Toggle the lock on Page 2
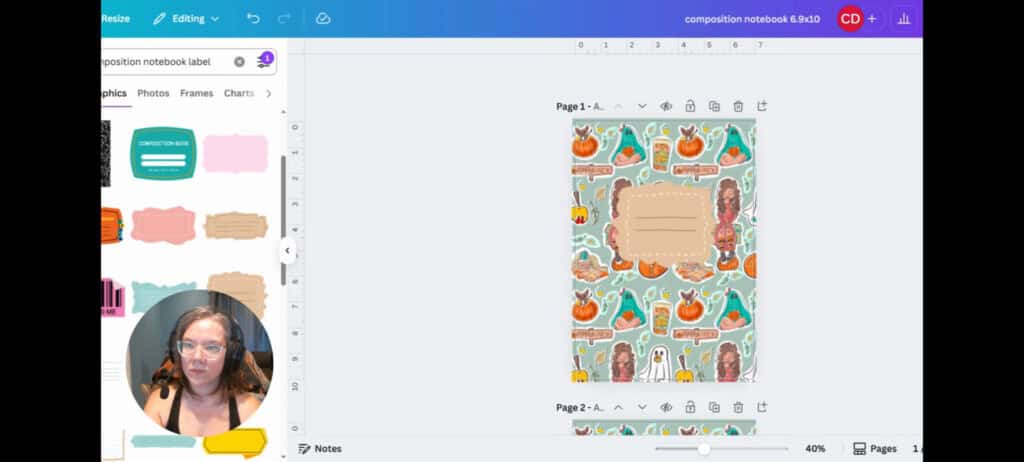1024x462 pixels. [x=690, y=408]
